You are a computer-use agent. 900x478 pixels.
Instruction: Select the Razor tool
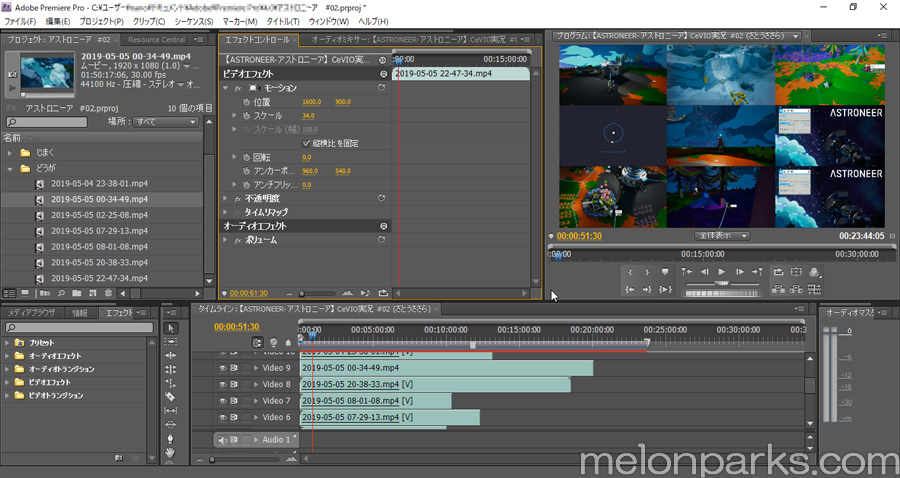click(x=170, y=397)
